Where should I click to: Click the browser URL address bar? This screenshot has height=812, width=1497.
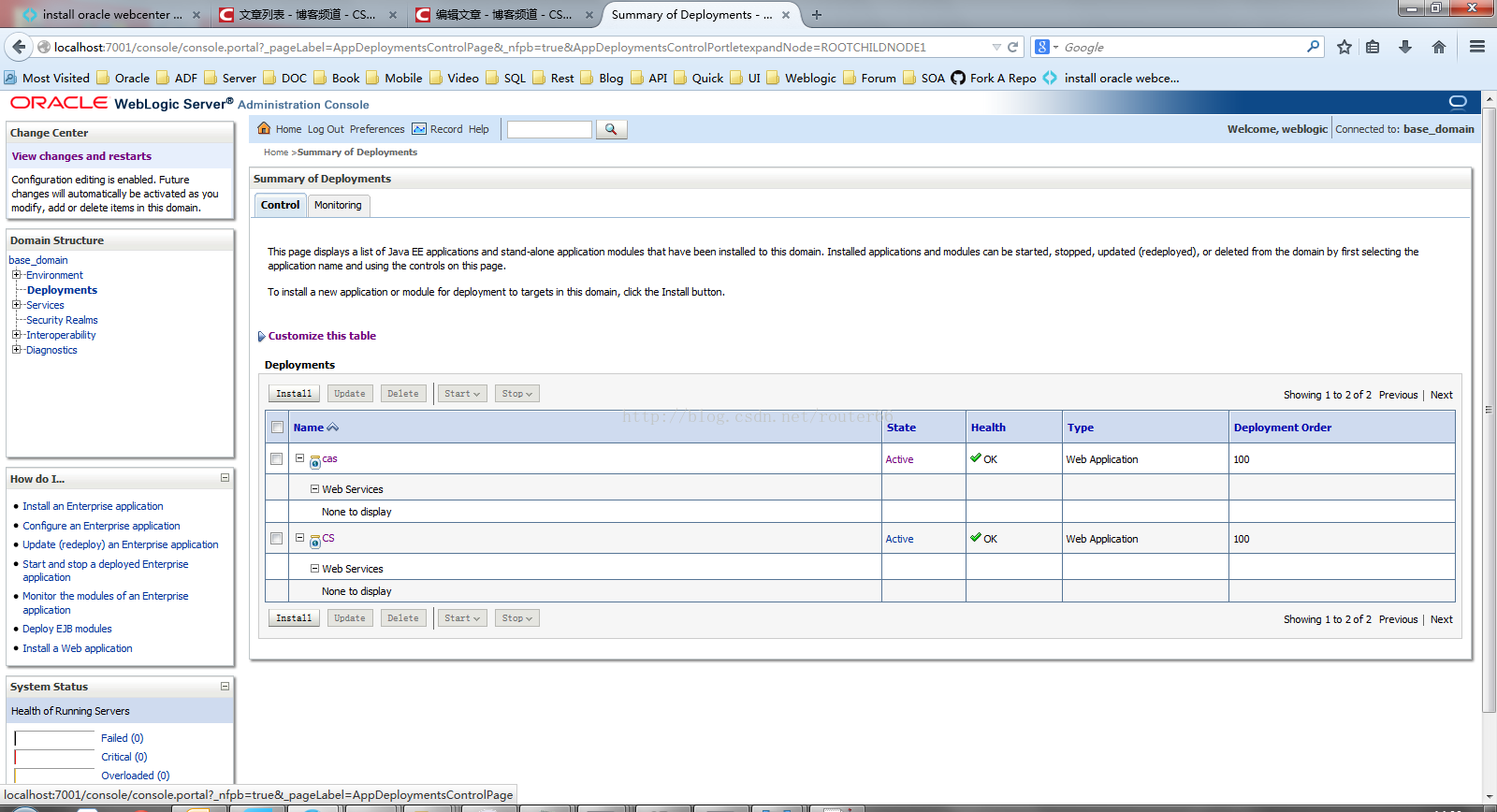coord(519,47)
